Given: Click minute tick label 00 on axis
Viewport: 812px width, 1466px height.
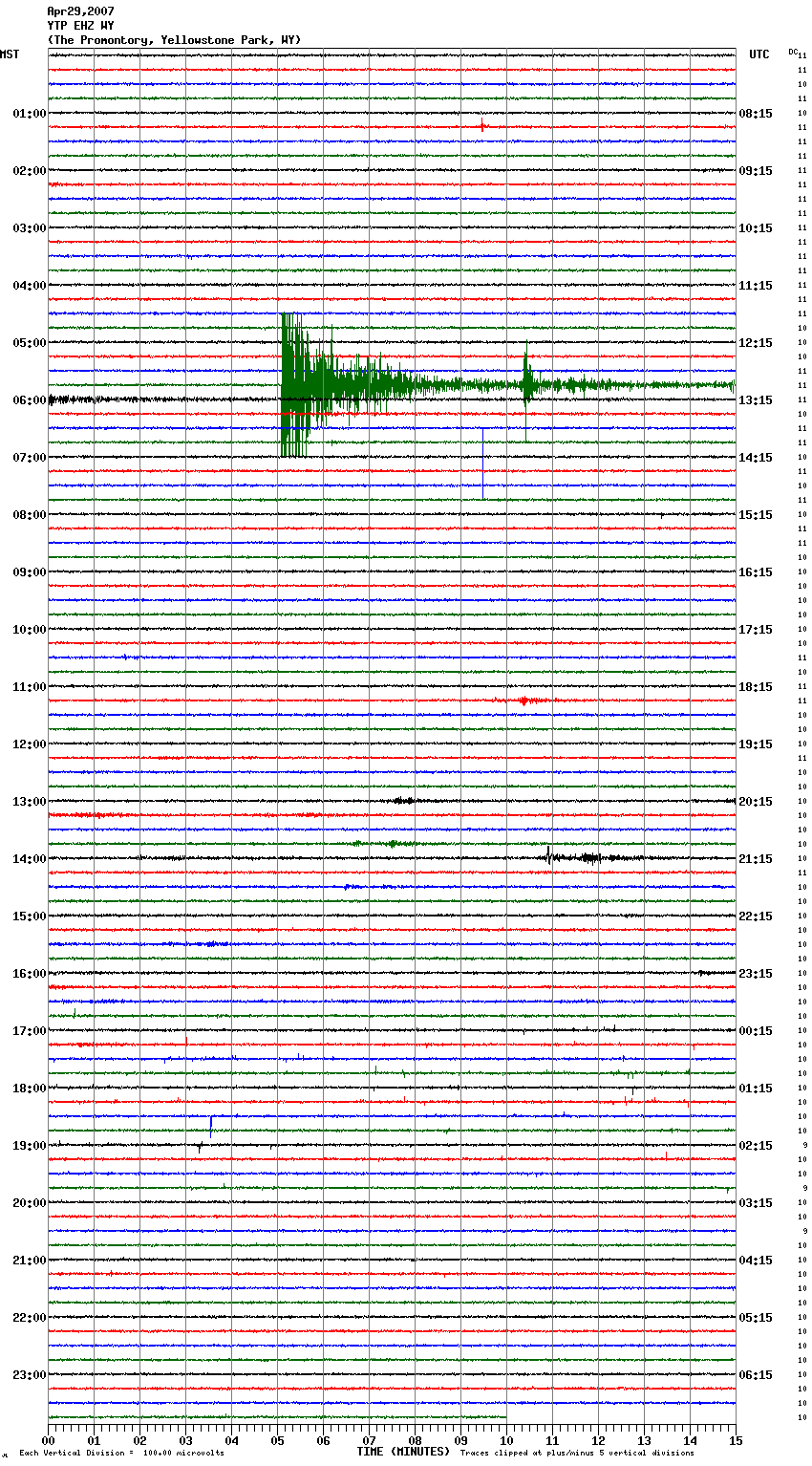Looking at the screenshot, I should pos(48,1440).
